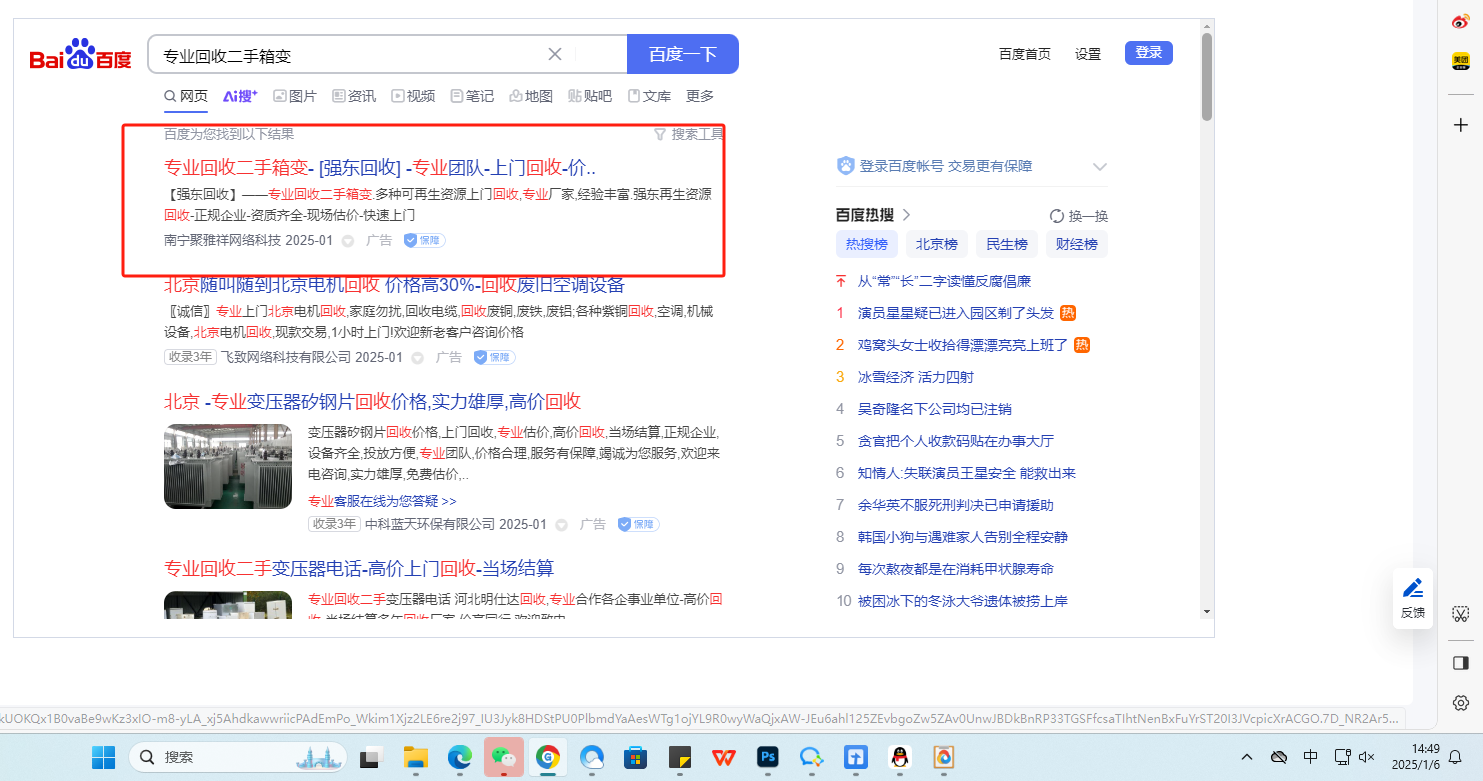Show hidden system tray icons
This screenshot has width=1483, height=781.
coord(1246,757)
